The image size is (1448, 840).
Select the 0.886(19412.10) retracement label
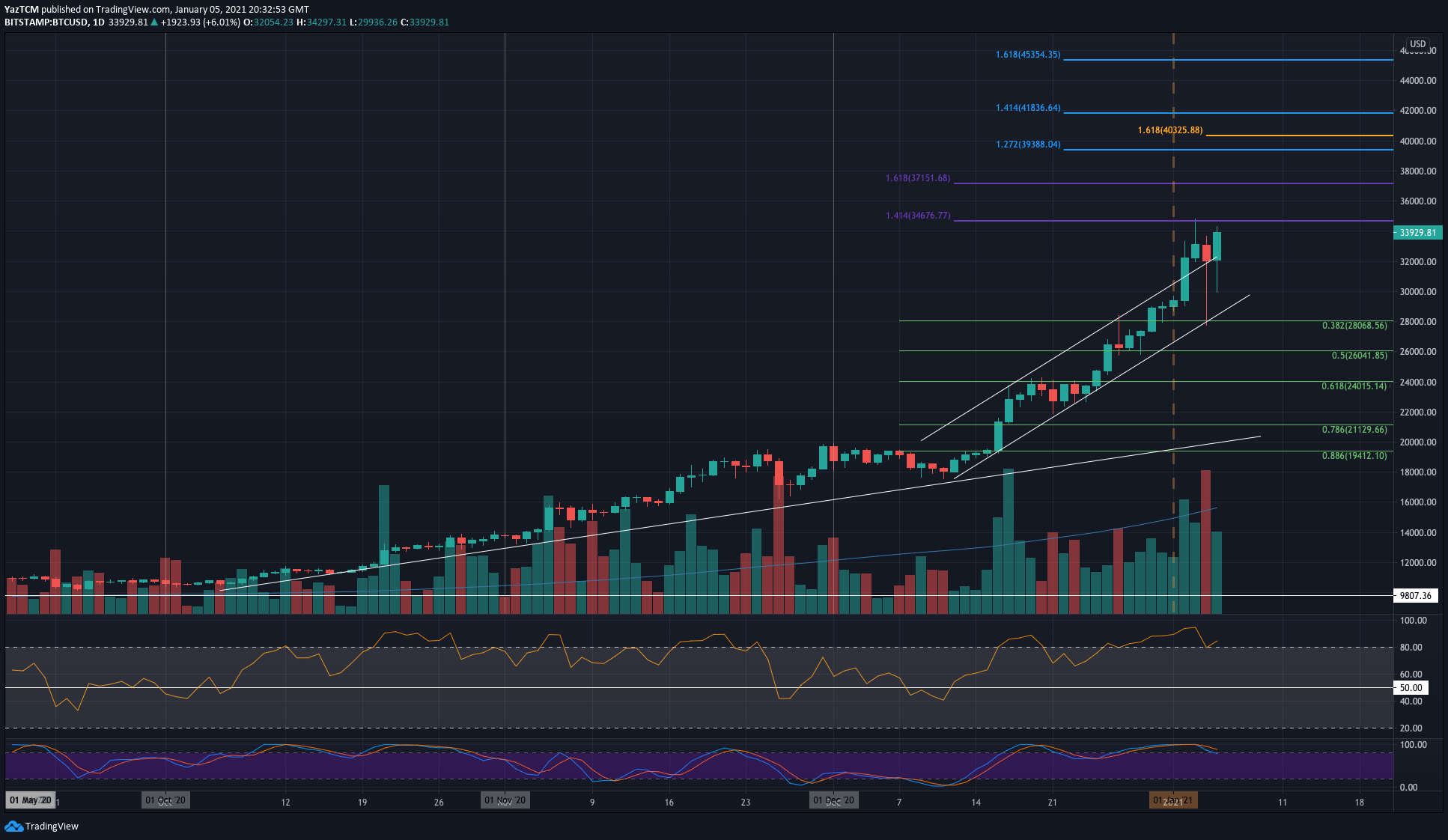1354,456
